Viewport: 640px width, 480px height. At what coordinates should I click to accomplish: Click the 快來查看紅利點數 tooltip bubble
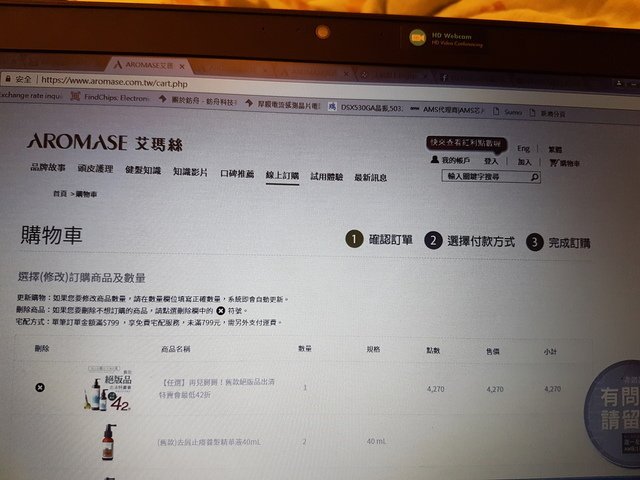pyautogui.click(x=467, y=143)
